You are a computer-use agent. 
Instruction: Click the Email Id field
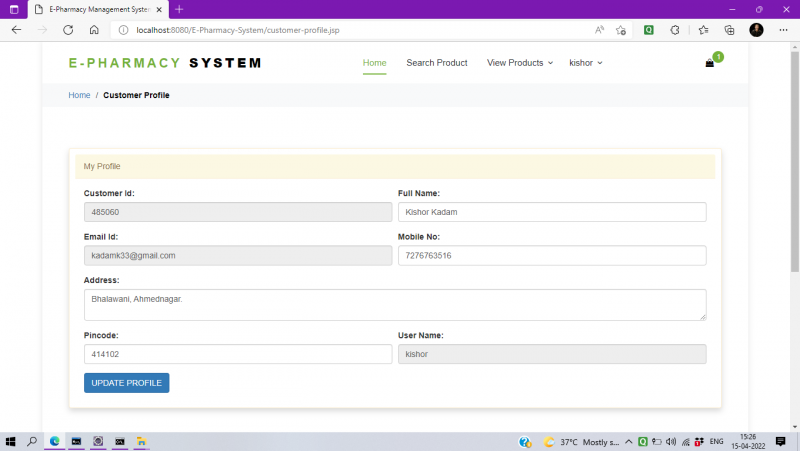click(x=238, y=256)
